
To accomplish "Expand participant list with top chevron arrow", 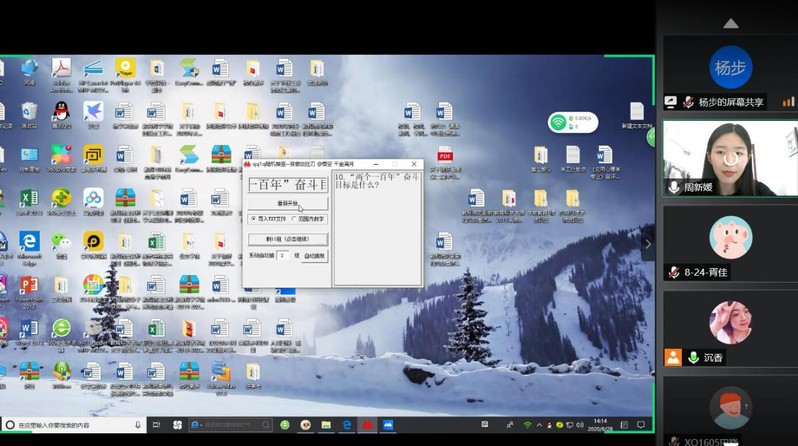I will point(730,23).
